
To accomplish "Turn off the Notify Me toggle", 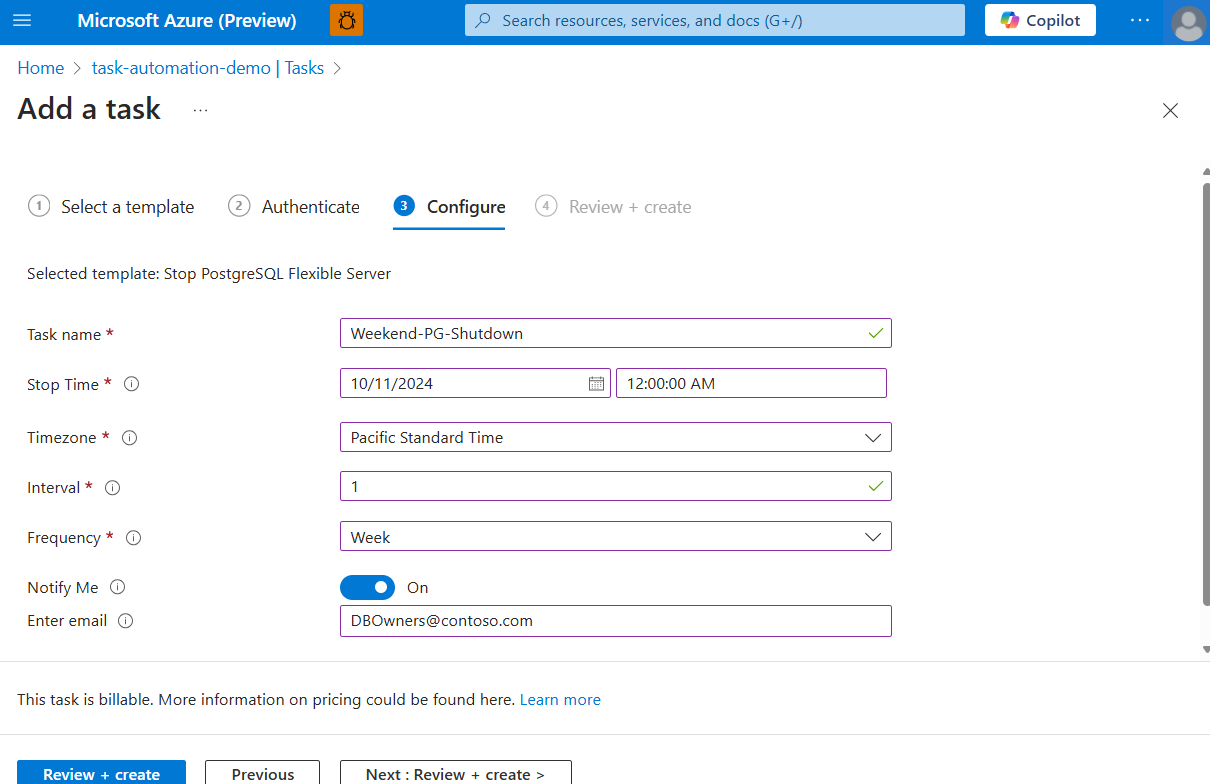I will (x=367, y=587).
